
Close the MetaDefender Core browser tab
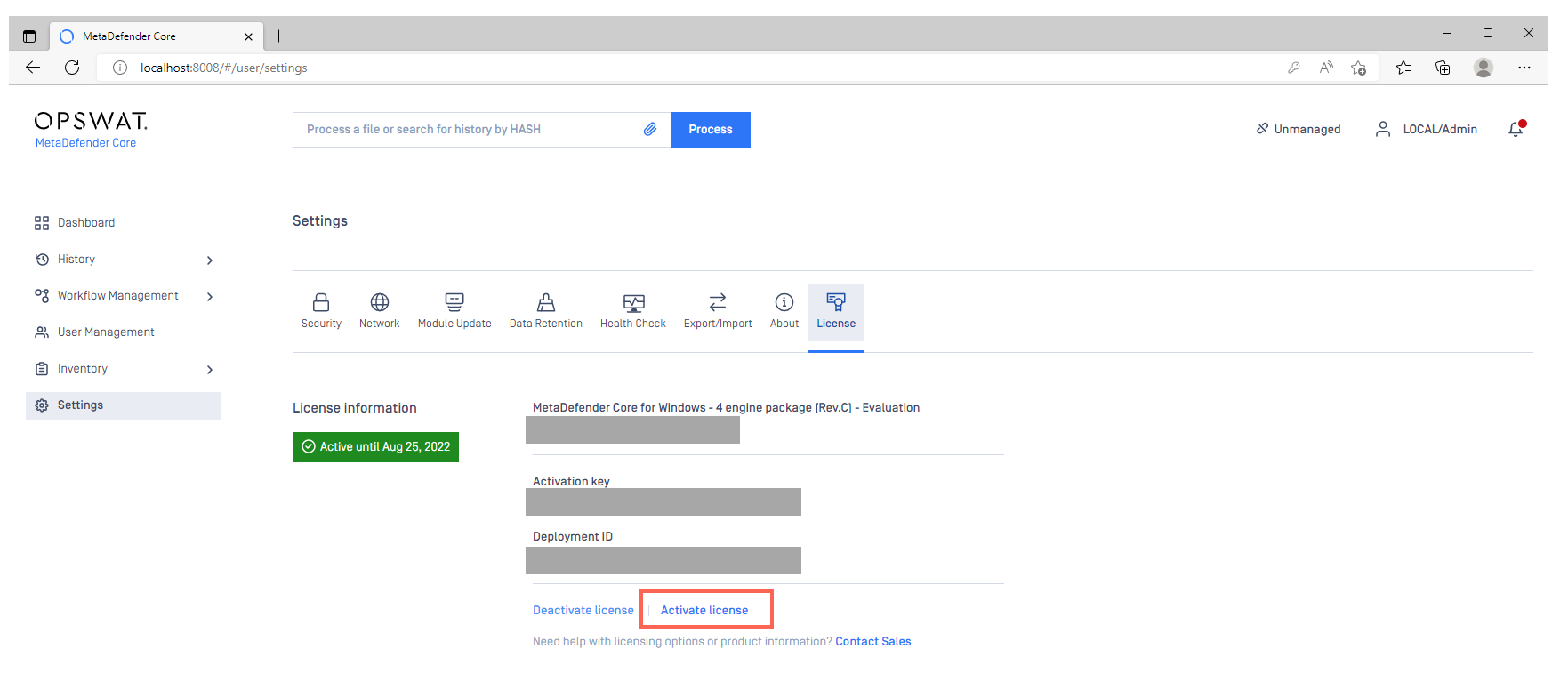tap(248, 36)
